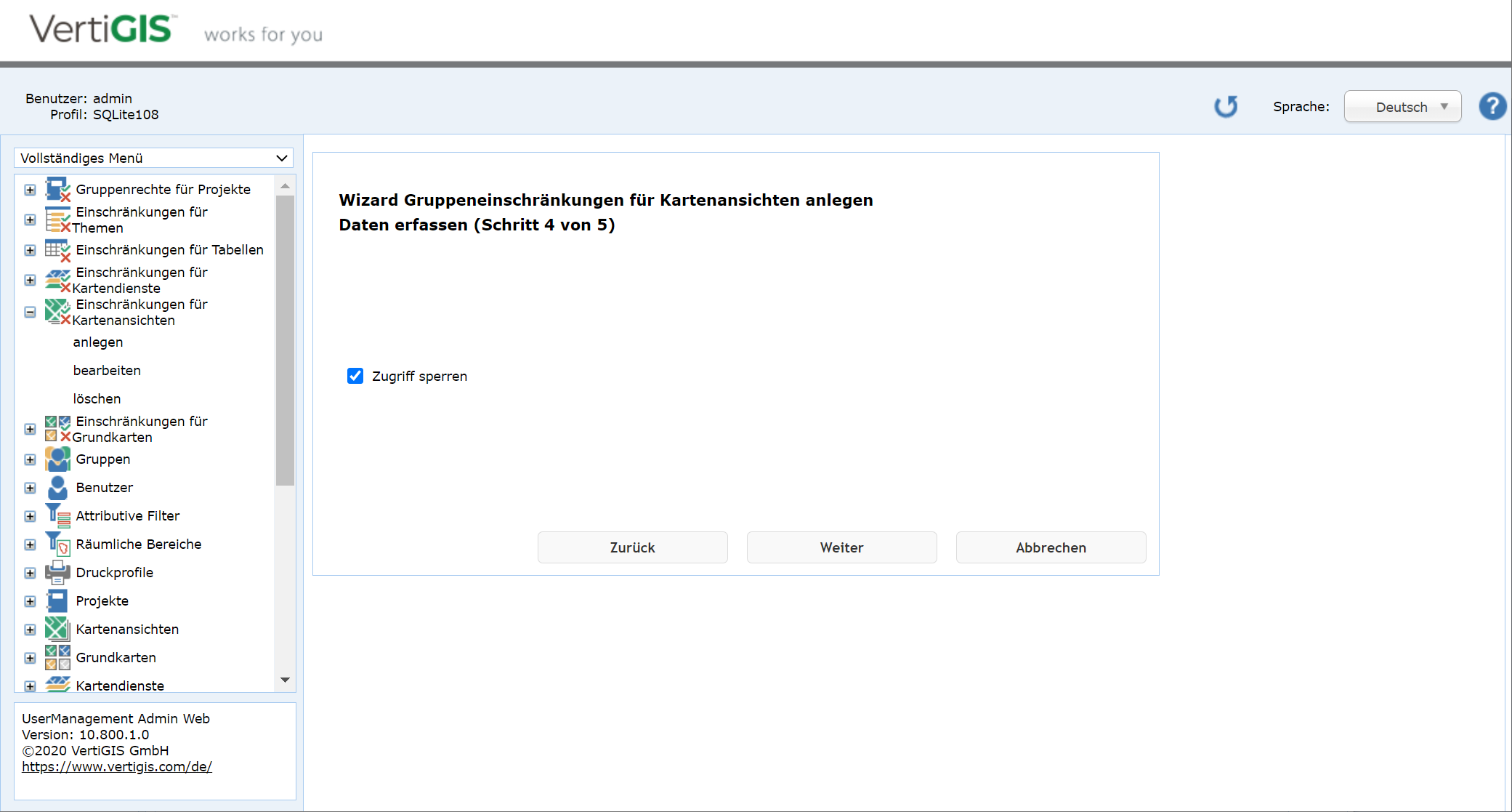Viewport: 1512px width, 812px height.
Task: Click the Attributive Filter funnel icon
Action: point(57,515)
